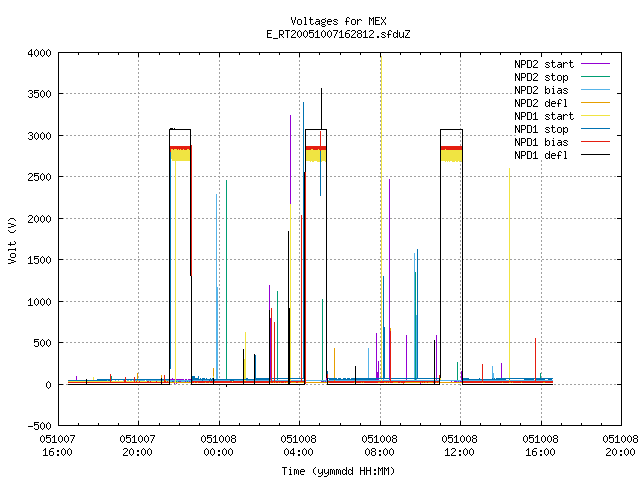Select the 'NPD1 bias' legend label

pos(541,142)
